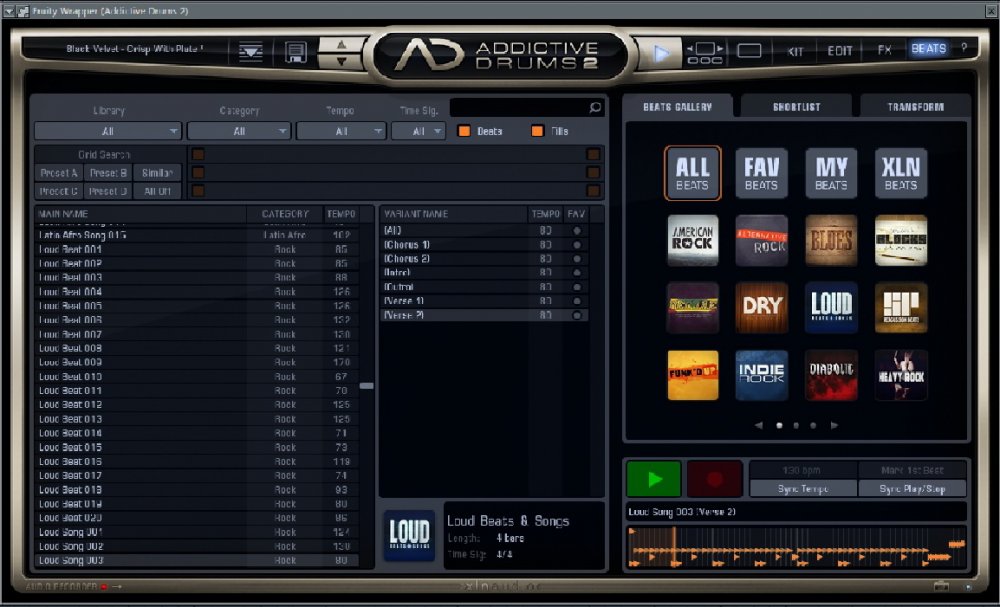Open the Transform tab
This screenshot has width=1000, height=607.
915,106
